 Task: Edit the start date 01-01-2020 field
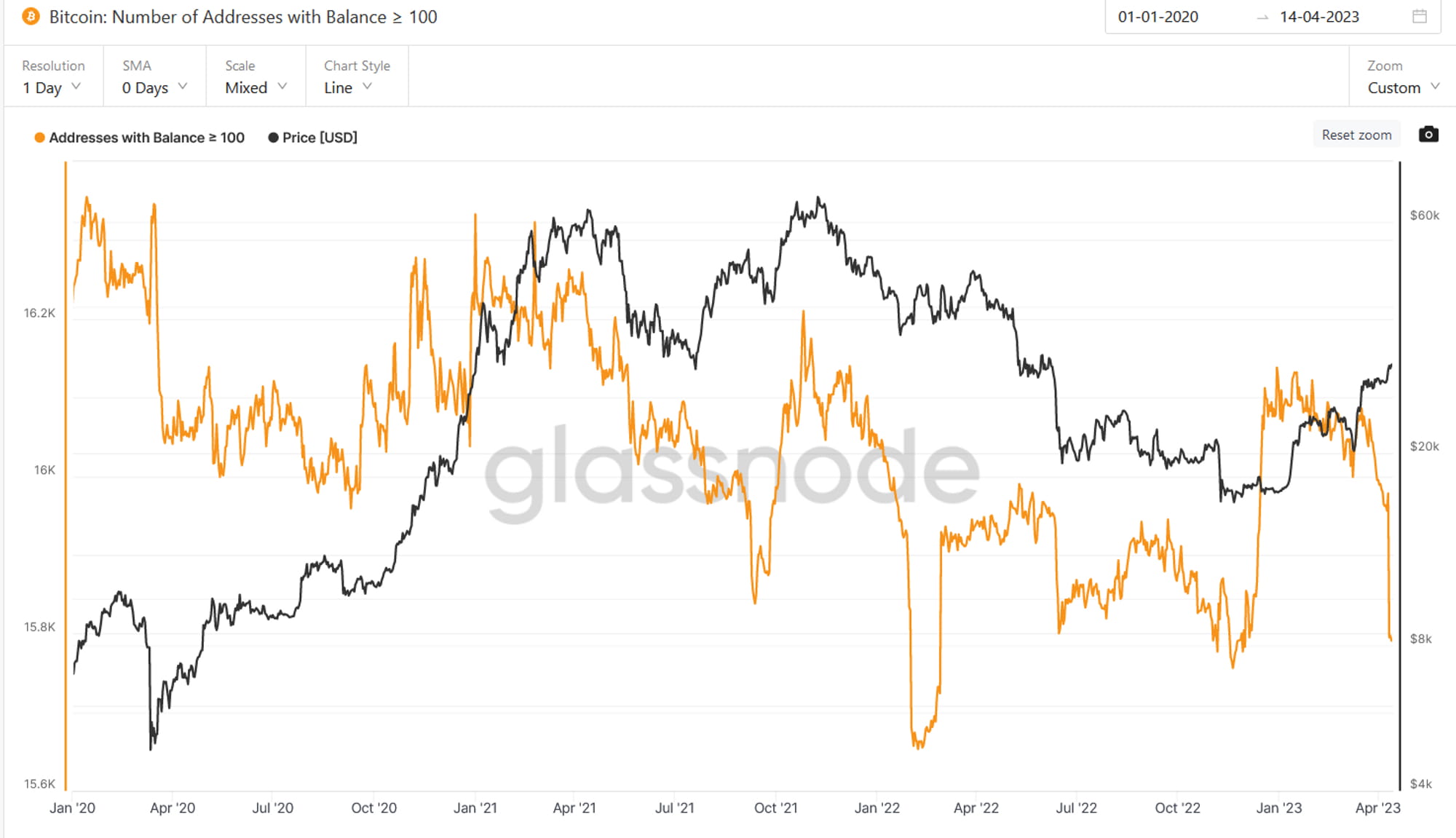tap(1158, 17)
